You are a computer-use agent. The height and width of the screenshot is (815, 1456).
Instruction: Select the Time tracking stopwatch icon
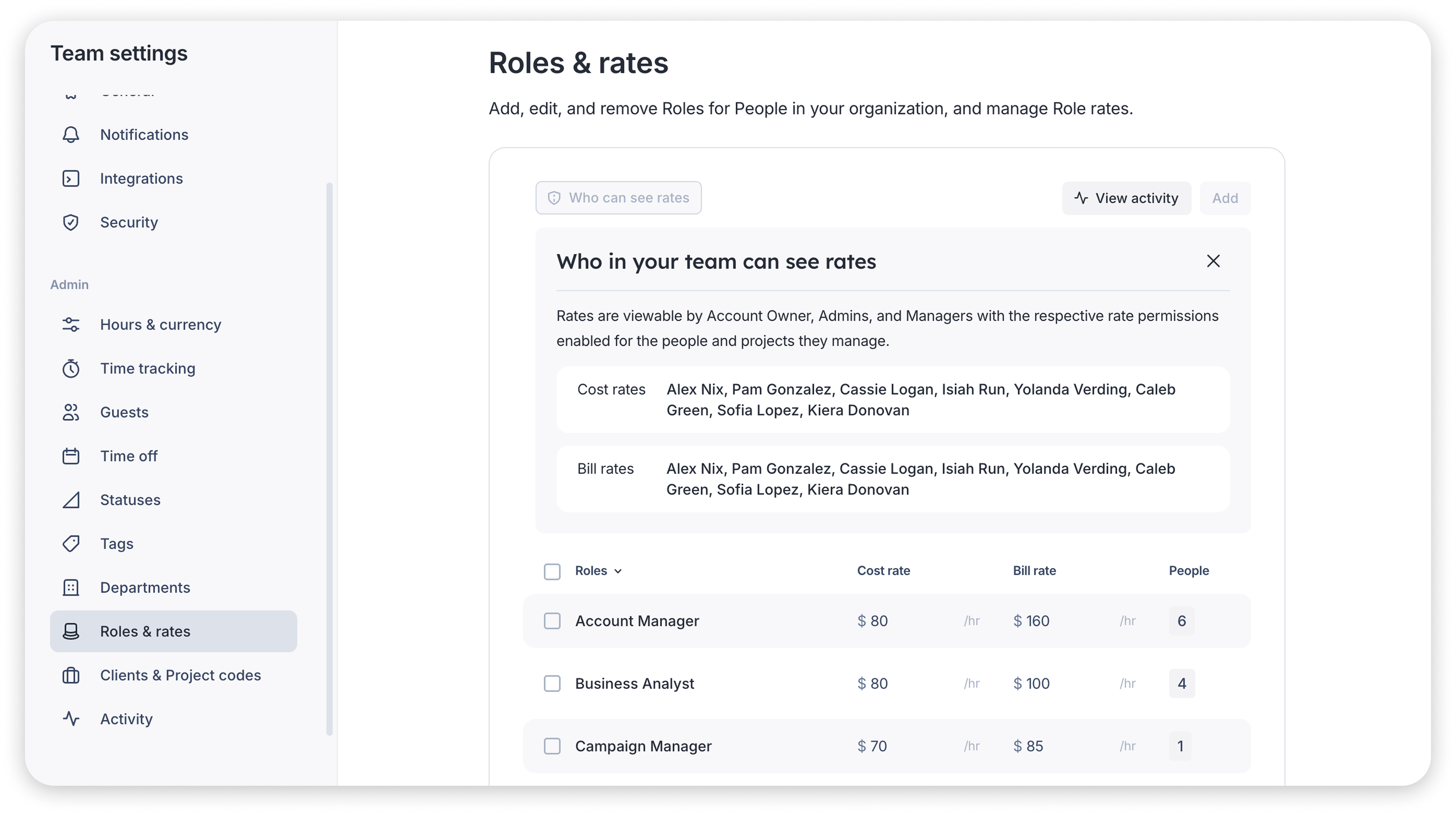click(71, 368)
